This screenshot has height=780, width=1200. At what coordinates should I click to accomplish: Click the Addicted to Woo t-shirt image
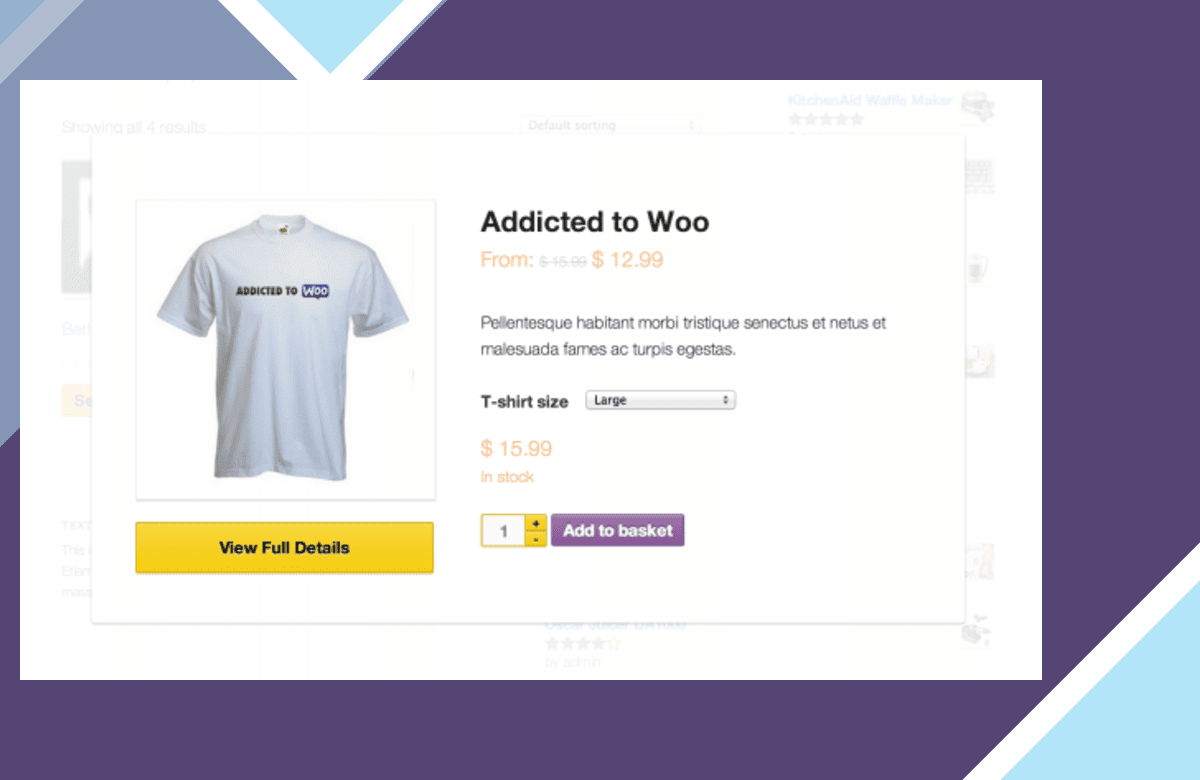tap(285, 349)
